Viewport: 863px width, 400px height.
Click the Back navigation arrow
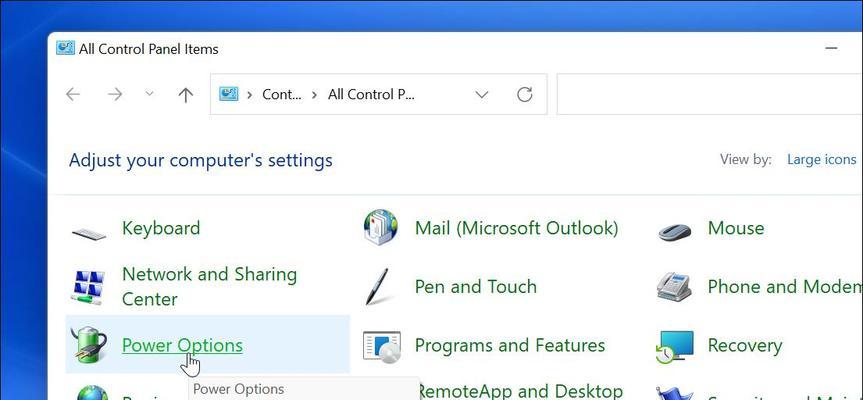point(73,95)
